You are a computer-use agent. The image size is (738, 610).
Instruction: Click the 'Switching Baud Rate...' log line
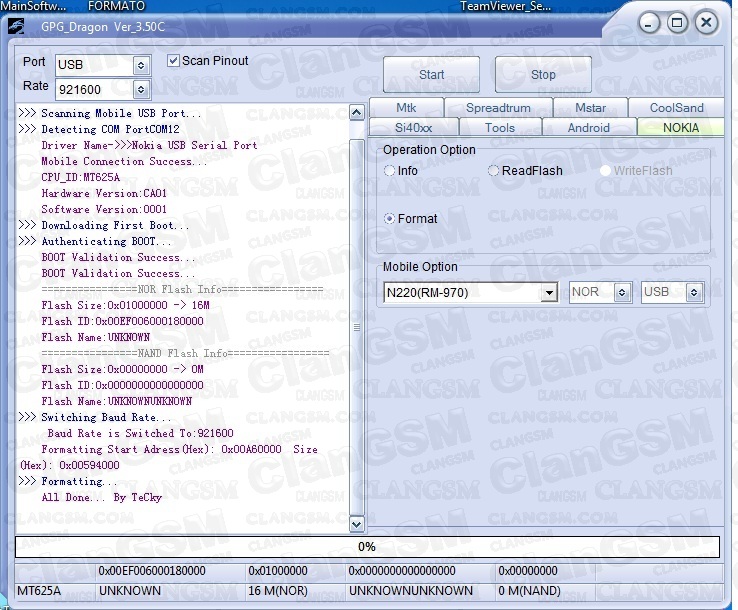pyautogui.click(x=95, y=417)
